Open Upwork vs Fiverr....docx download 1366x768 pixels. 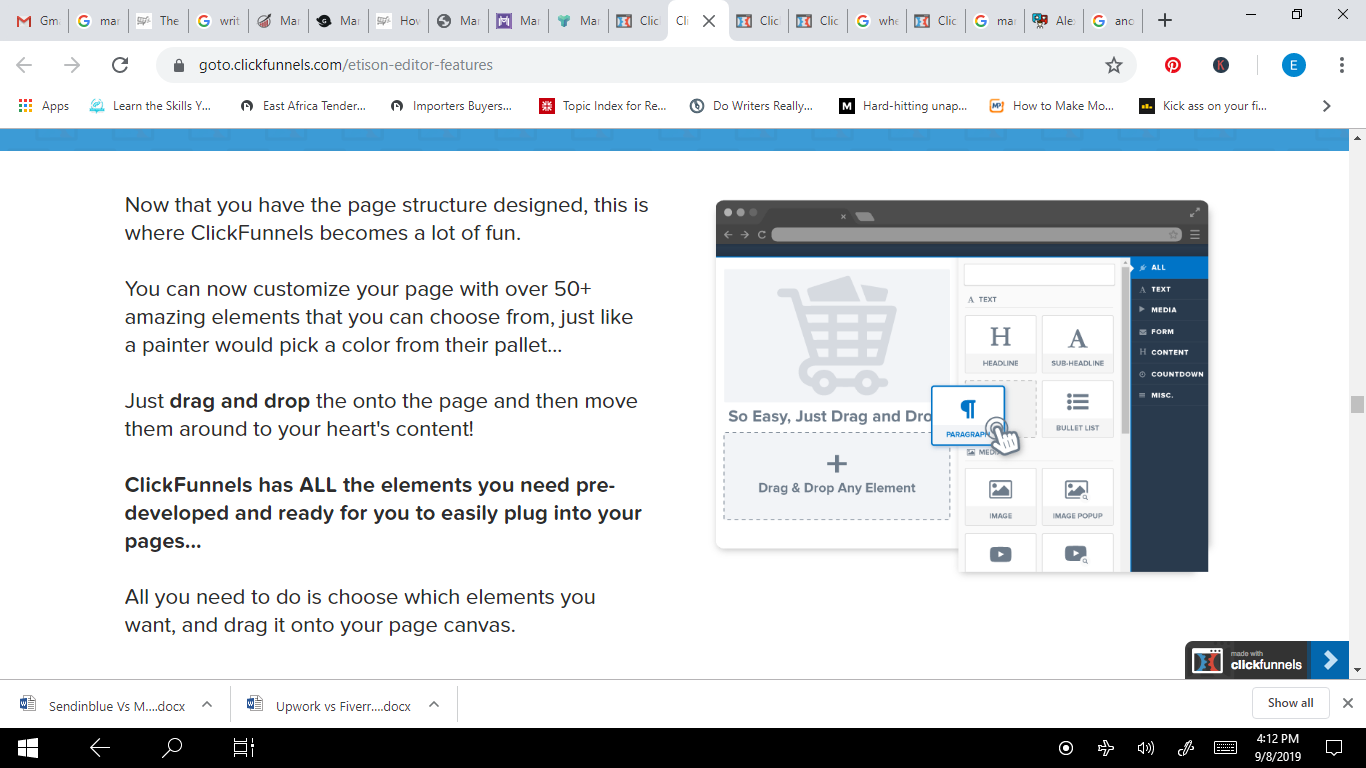330,705
